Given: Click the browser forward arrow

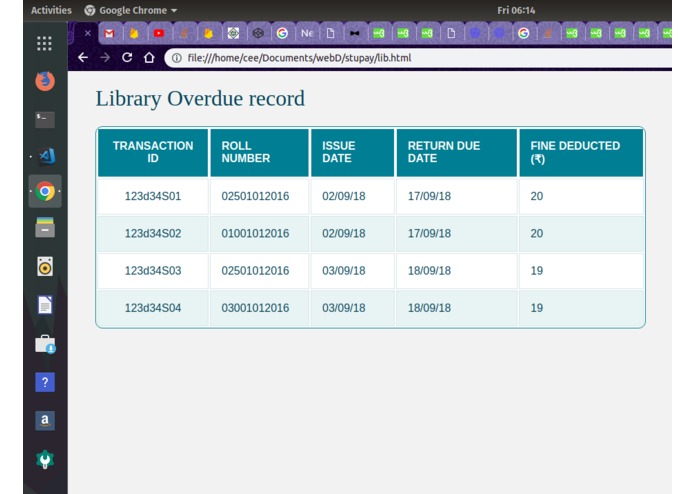Looking at the screenshot, I should [105, 58].
